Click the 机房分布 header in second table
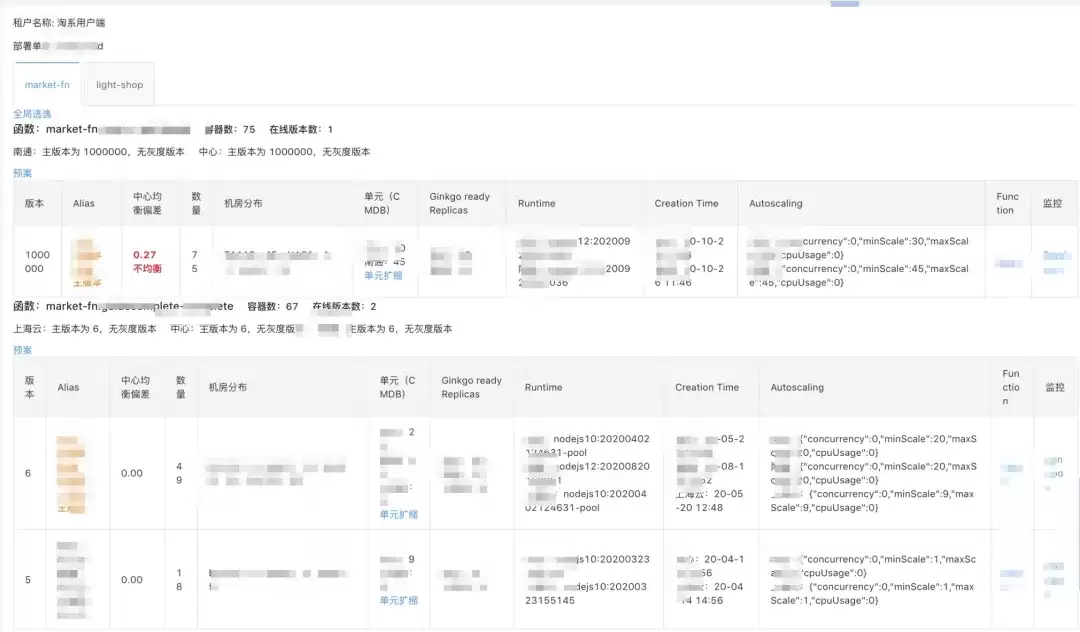Viewport: 1080px width, 632px height. (x=228, y=387)
